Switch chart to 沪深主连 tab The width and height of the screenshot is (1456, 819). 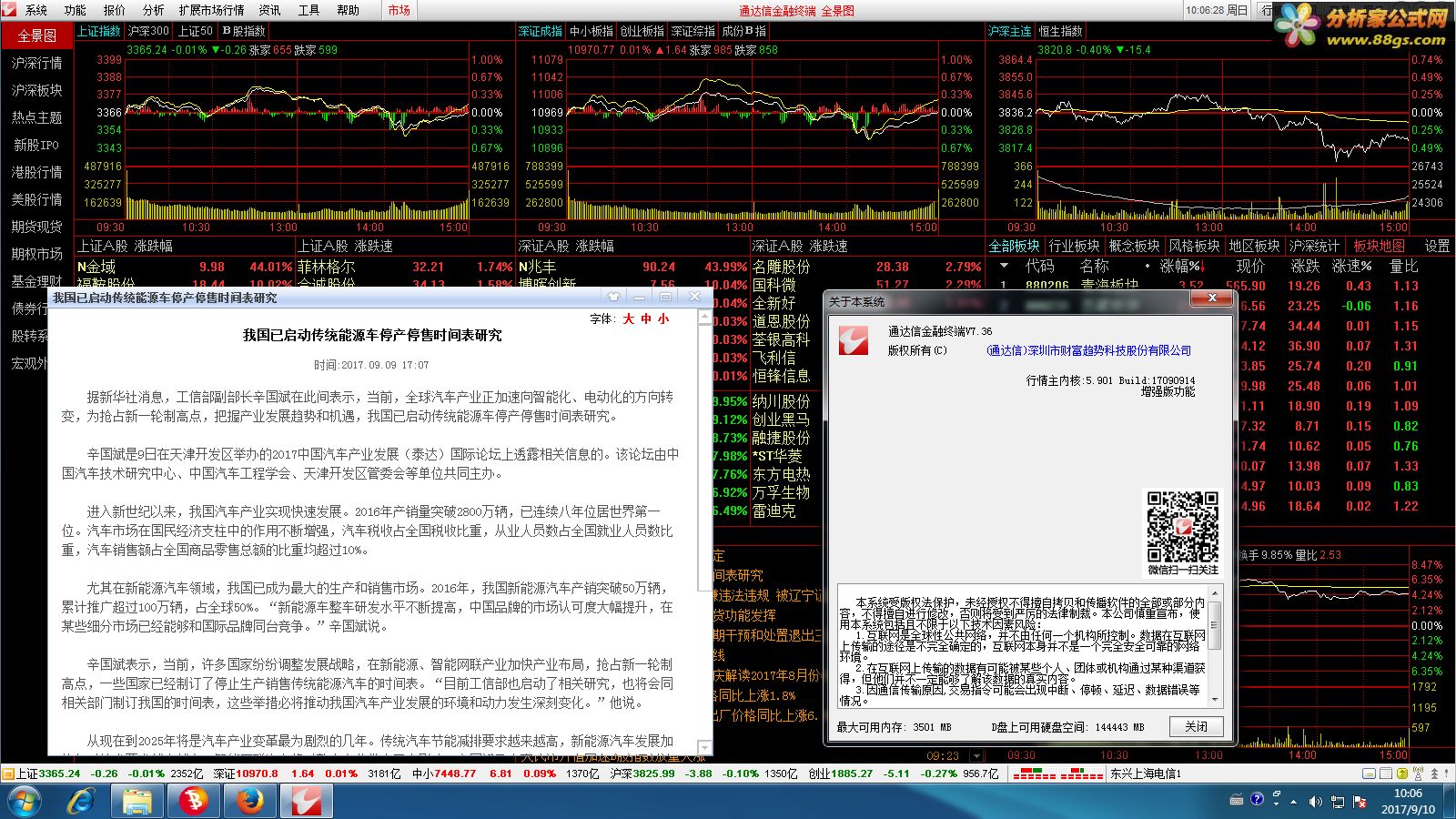[x=1010, y=31]
